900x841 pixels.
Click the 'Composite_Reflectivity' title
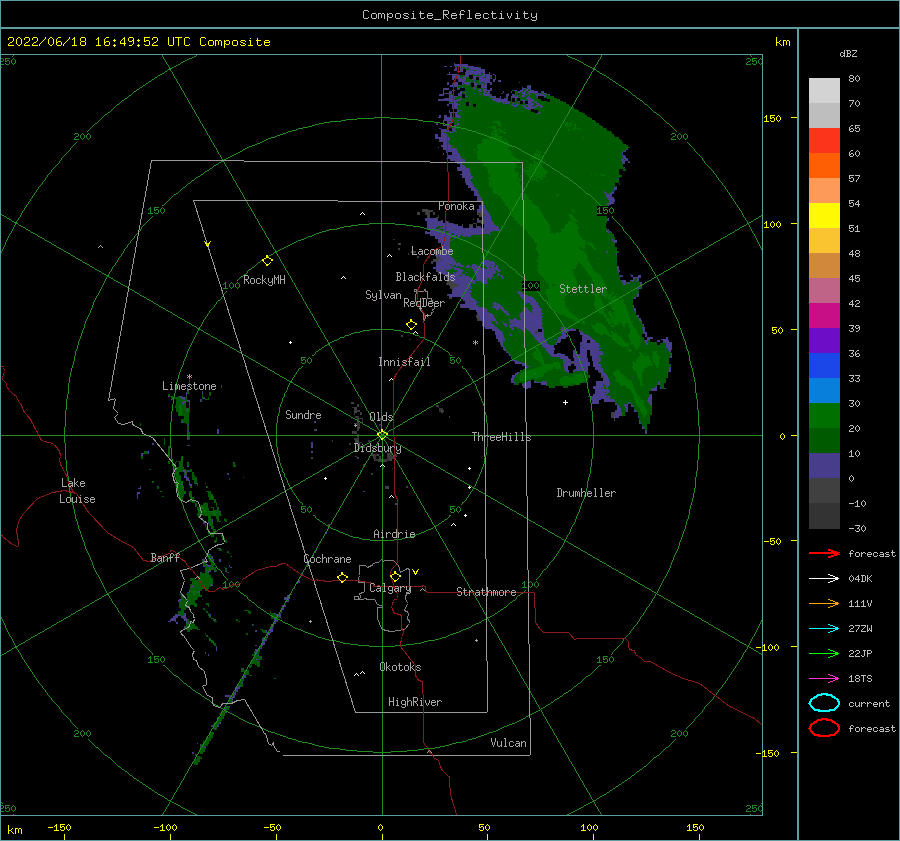pos(450,15)
